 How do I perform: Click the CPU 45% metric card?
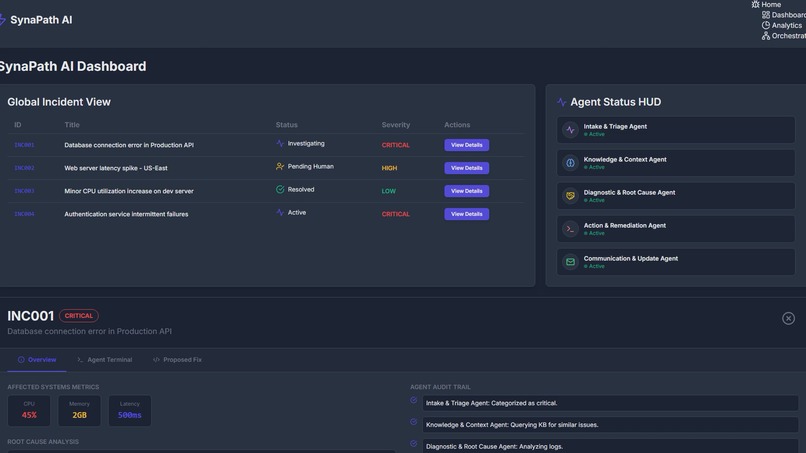[29, 410]
